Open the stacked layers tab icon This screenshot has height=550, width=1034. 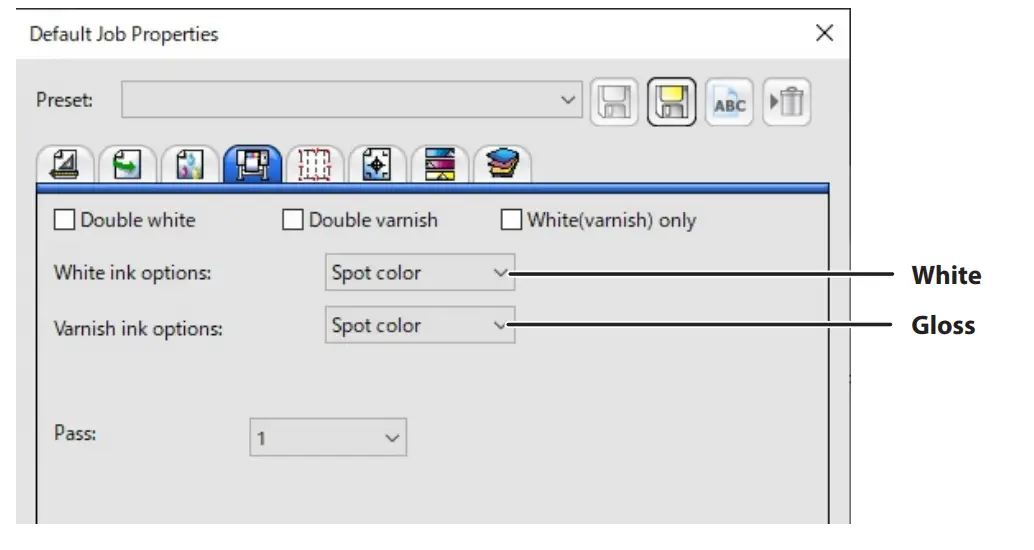(500, 165)
